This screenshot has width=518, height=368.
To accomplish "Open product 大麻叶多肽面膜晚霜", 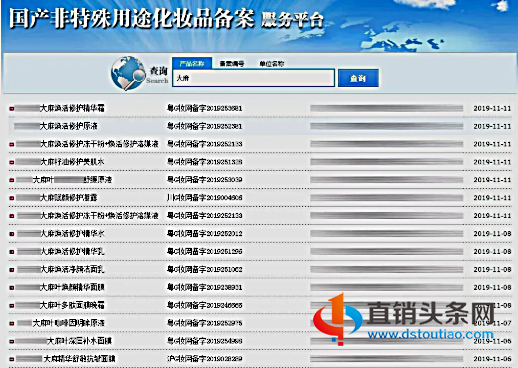I will click(x=72, y=305).
